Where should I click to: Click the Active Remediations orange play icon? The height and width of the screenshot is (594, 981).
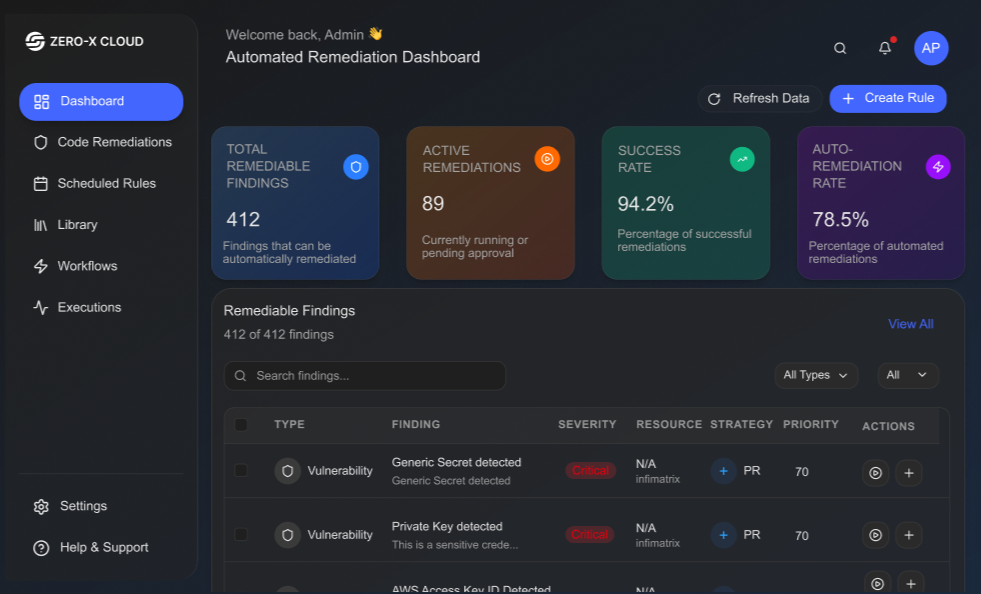tap(546, 158)
